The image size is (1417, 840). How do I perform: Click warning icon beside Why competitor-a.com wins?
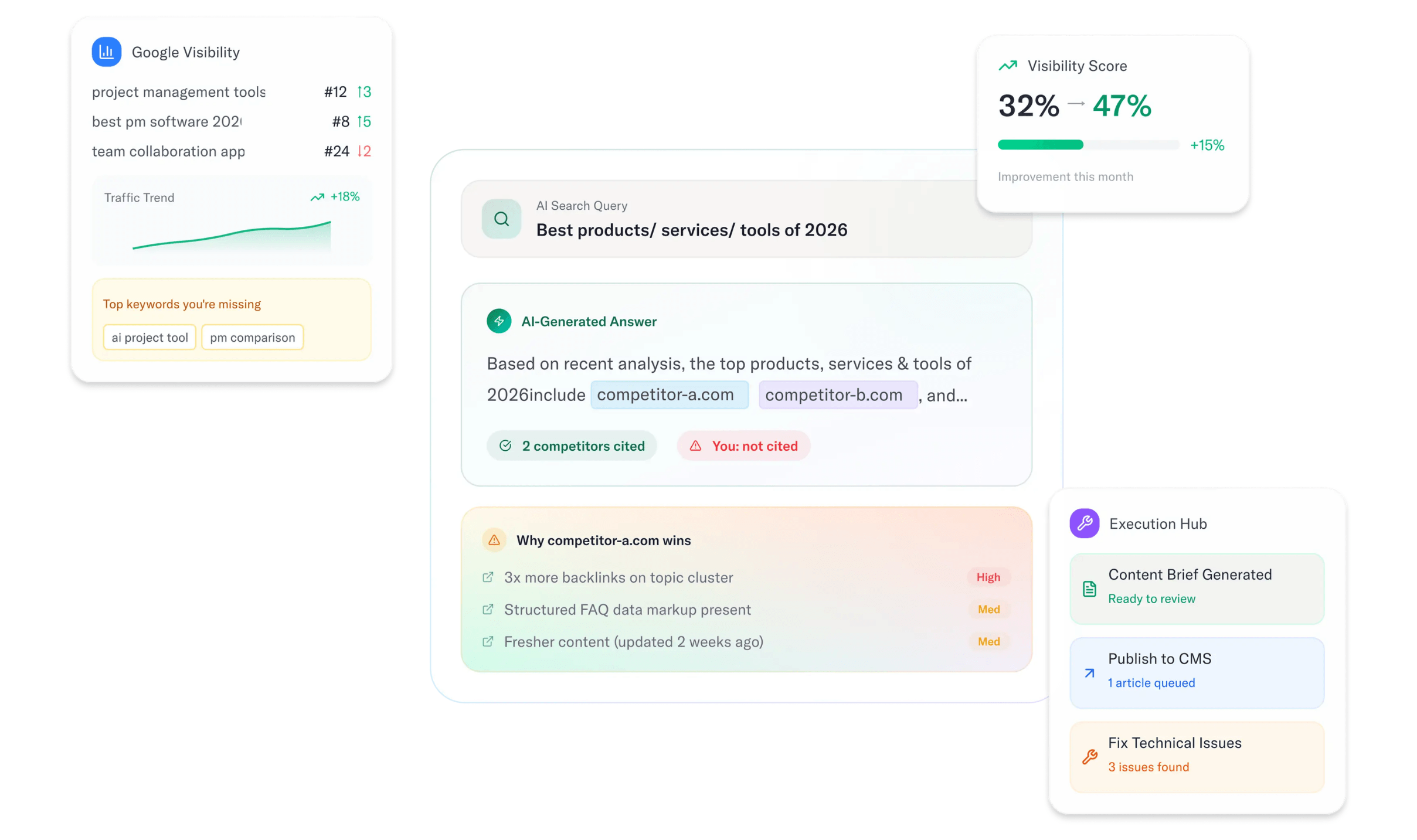494,540
